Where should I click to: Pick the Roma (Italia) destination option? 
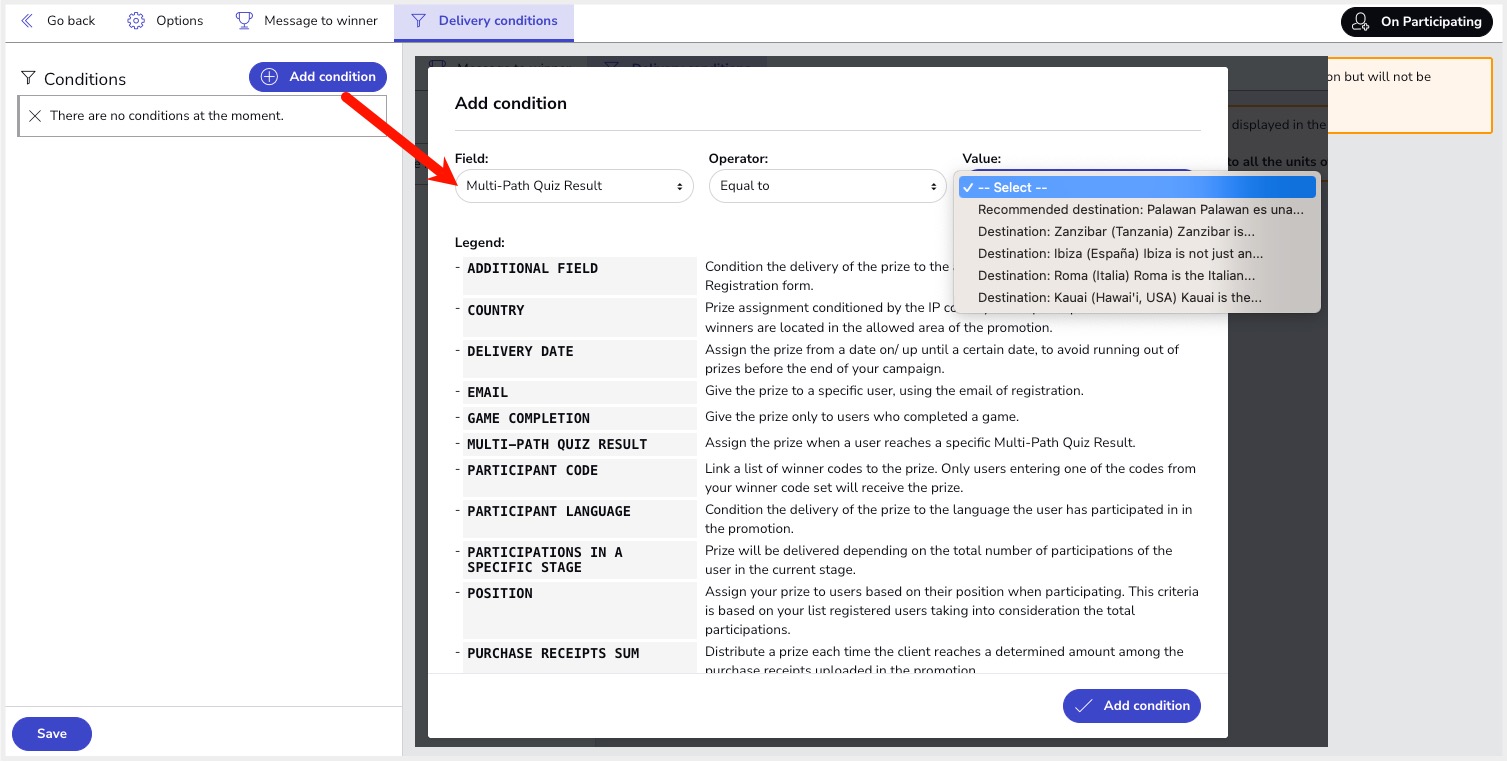(x=1115, y=276)
